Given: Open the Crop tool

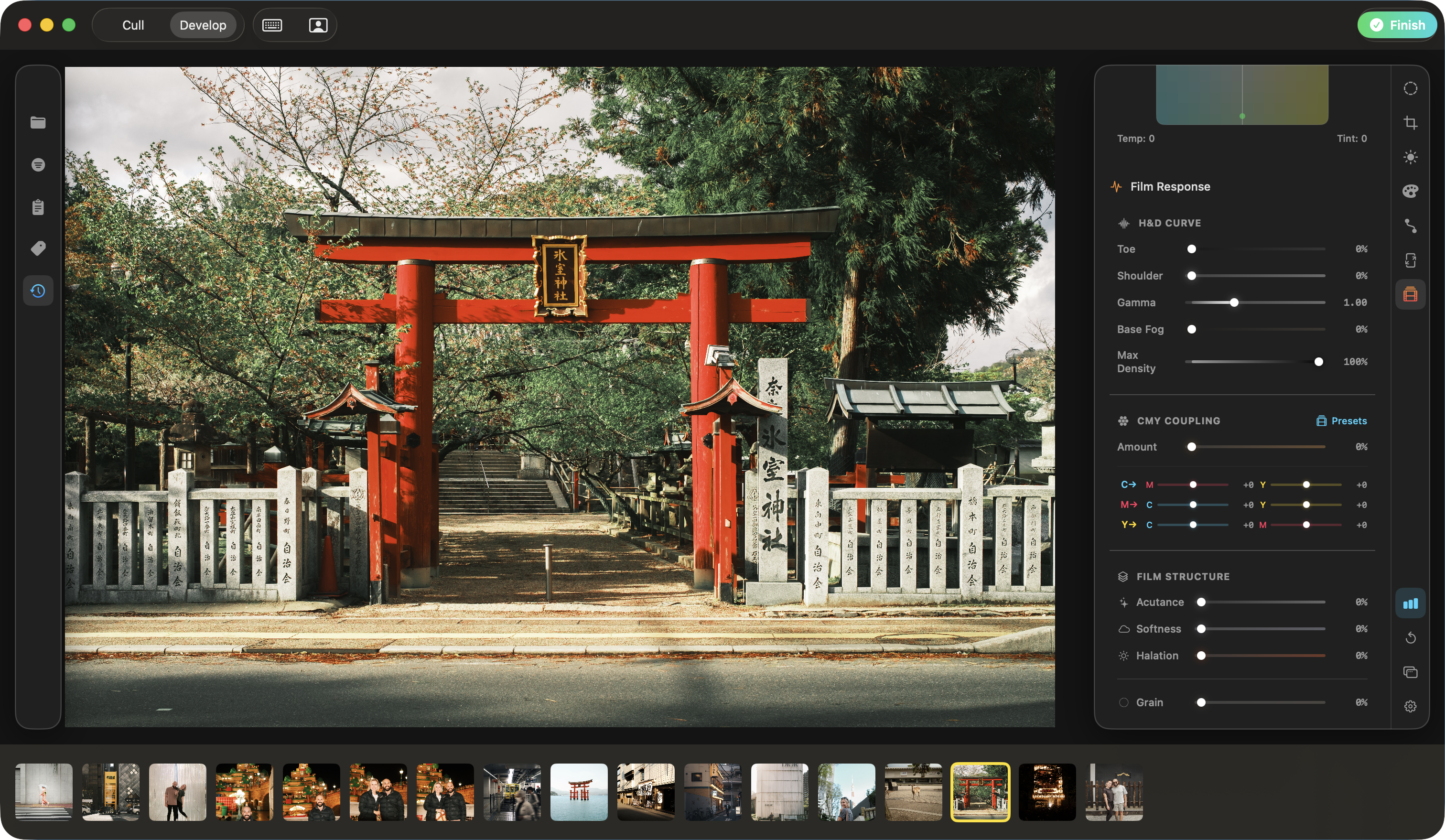Looking at the screenshot, I should tap(1411, 122).
